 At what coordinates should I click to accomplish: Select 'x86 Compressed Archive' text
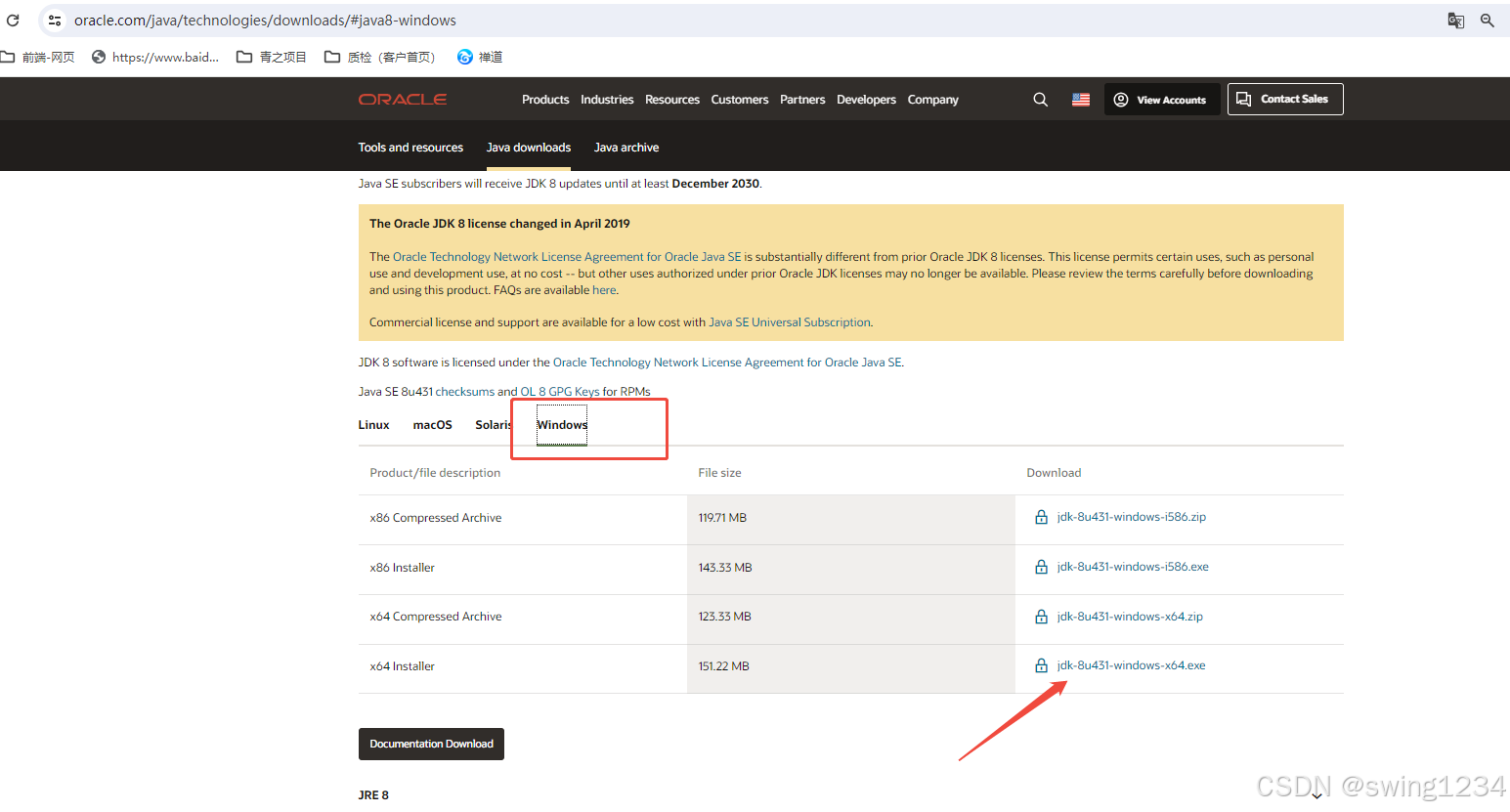pyautogui.click(x=436, y=518)
